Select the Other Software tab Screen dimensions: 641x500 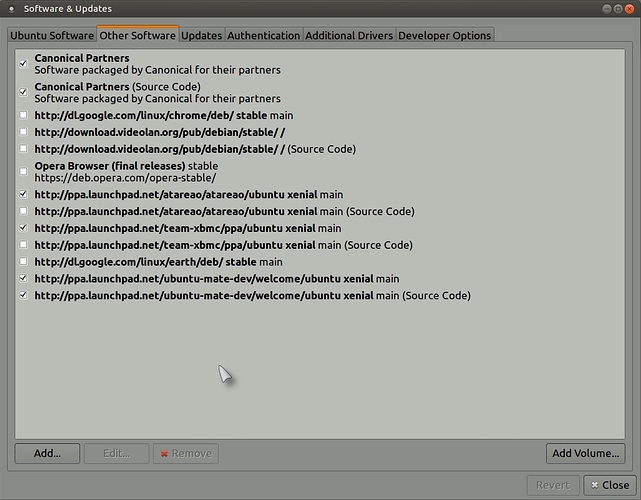coord(137,35)
